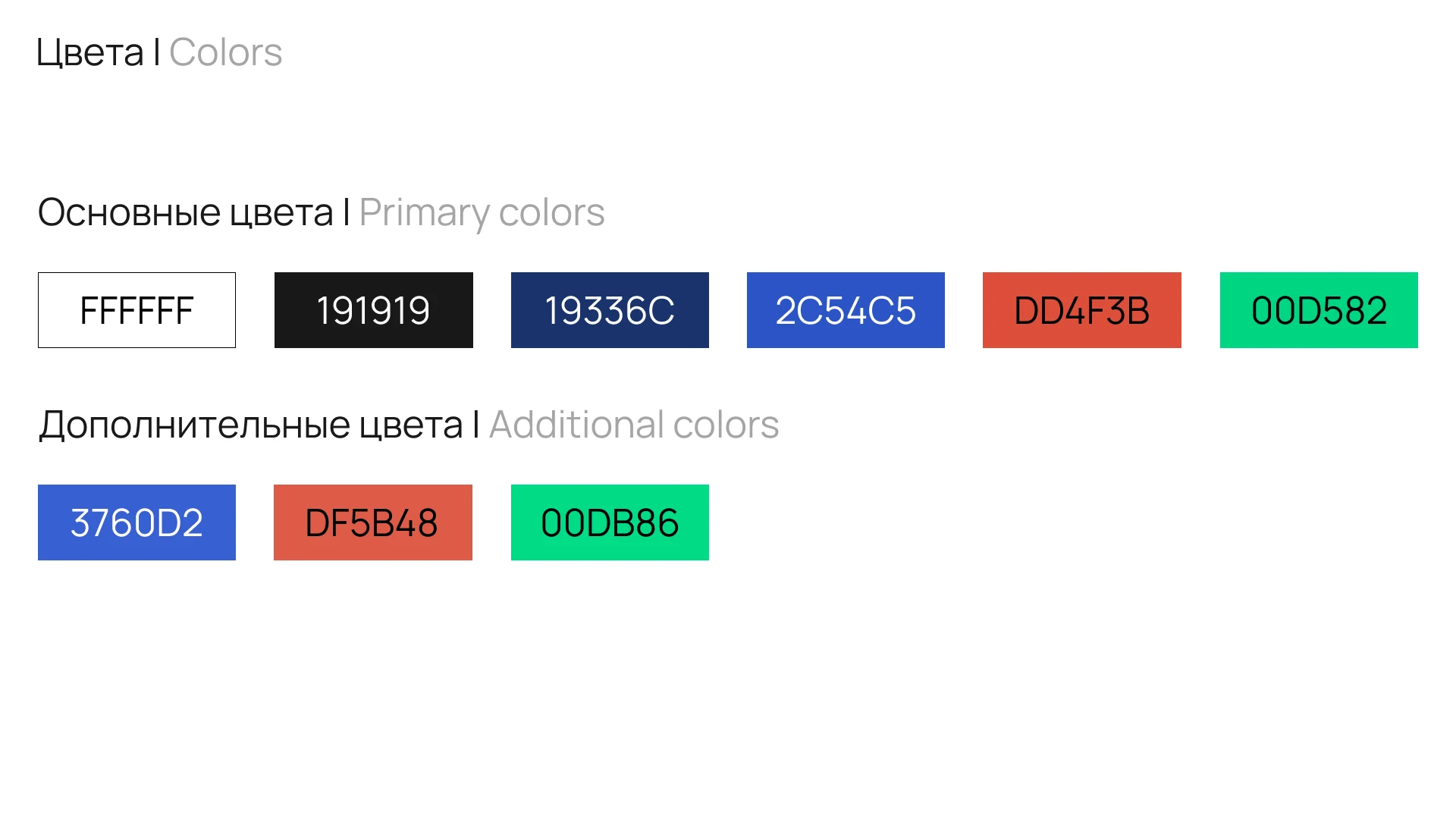Click the gray "Colors" title text
The width and height of the screenshot is (1456, 819).
(225, 53)
